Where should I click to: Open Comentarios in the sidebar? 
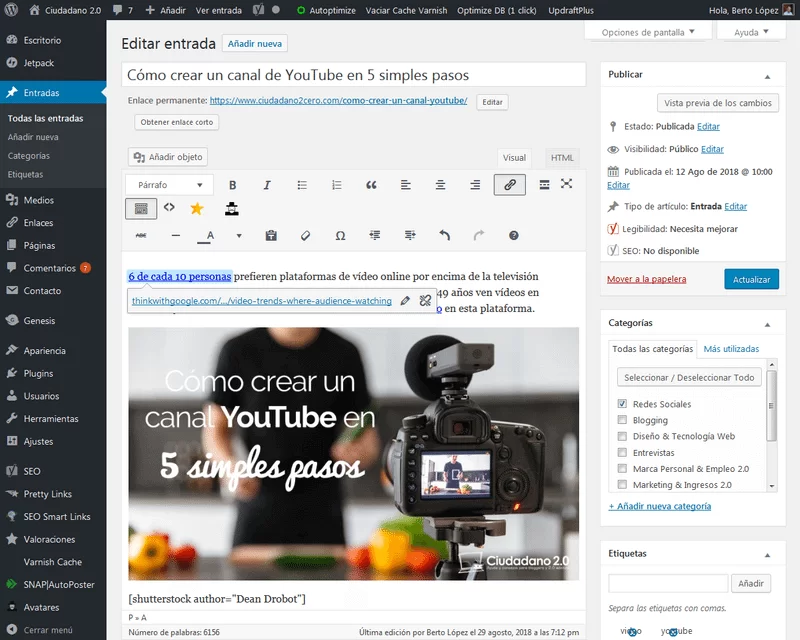tap(49, 268)
